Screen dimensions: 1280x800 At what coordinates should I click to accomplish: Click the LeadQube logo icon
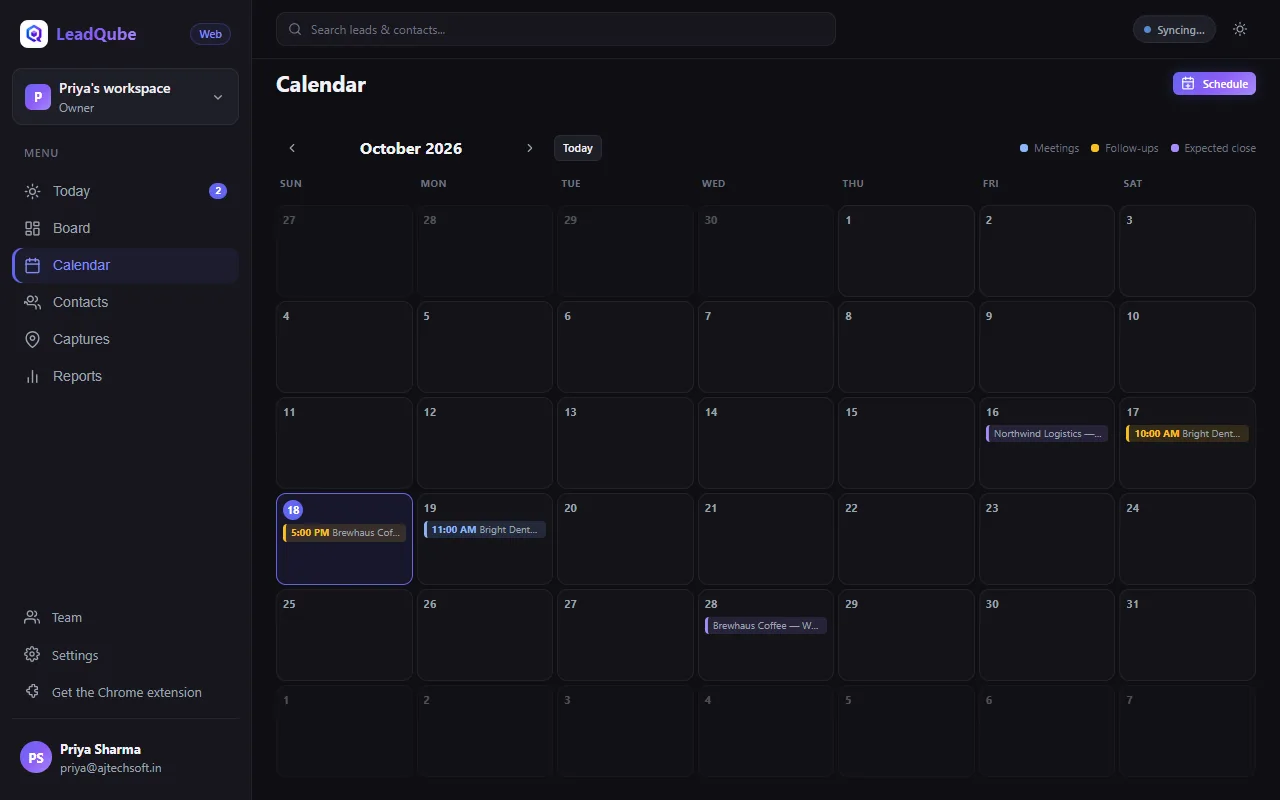point(34,34)
